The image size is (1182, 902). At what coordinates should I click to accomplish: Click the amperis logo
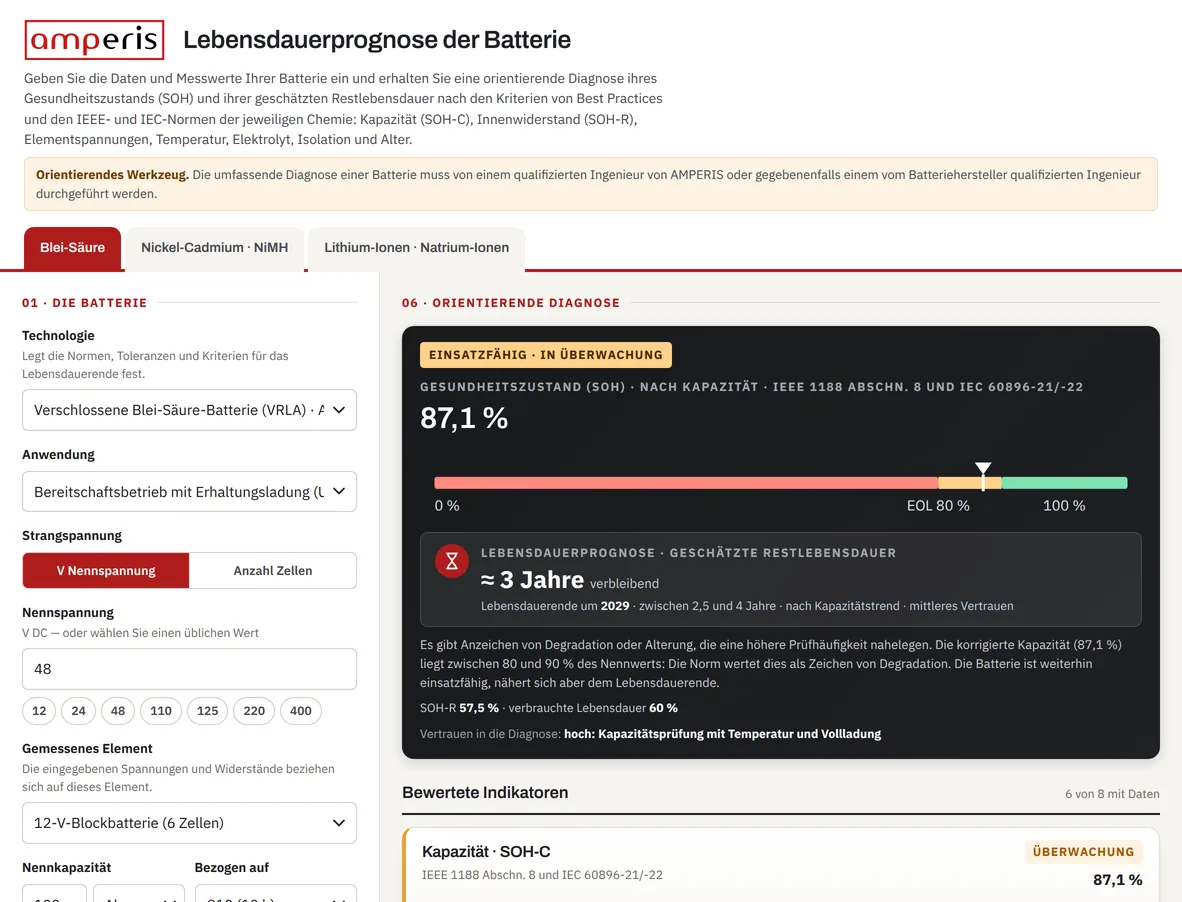click(x=94, y=40)
